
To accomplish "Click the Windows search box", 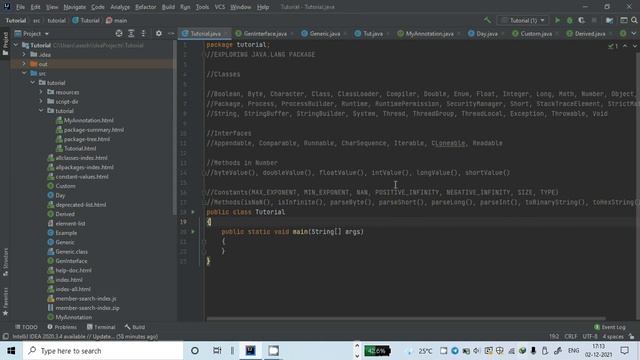I will (x=103, y=351).
